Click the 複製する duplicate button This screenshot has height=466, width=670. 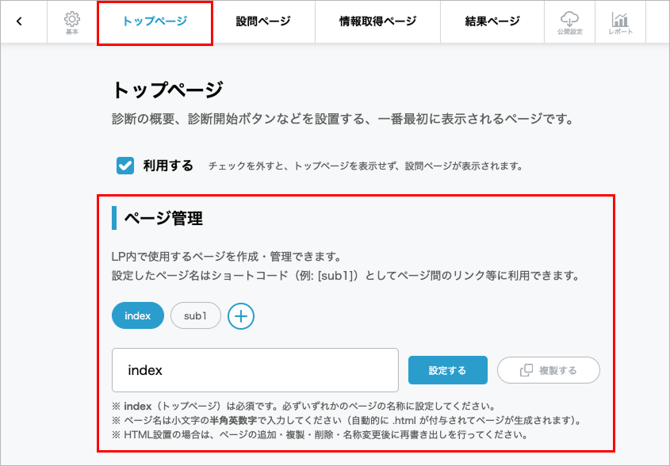pyautogui.click(x=548, y=370)
